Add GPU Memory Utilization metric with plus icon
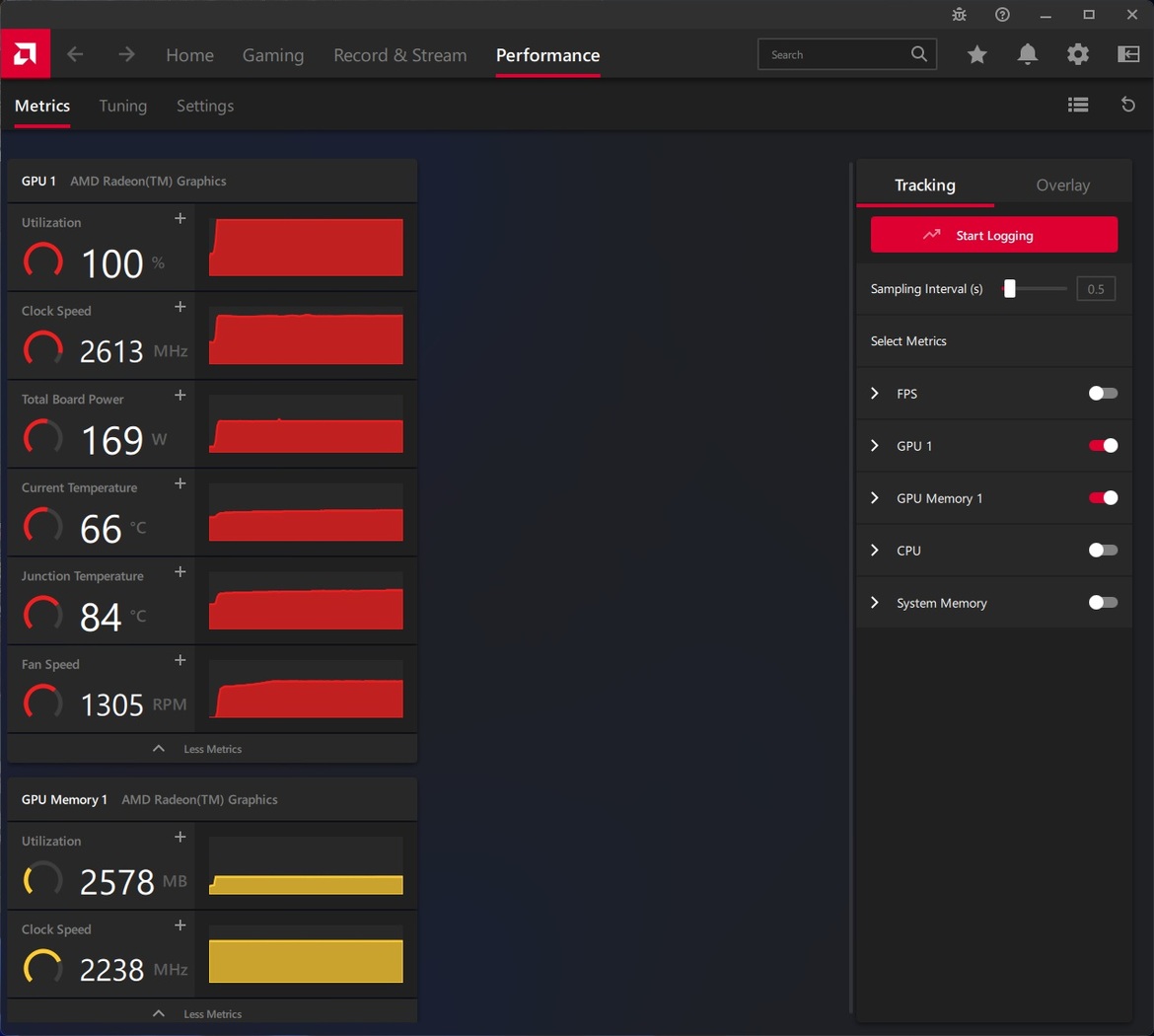Viewport: 1154px width, 1036px height. coord(180,838)
